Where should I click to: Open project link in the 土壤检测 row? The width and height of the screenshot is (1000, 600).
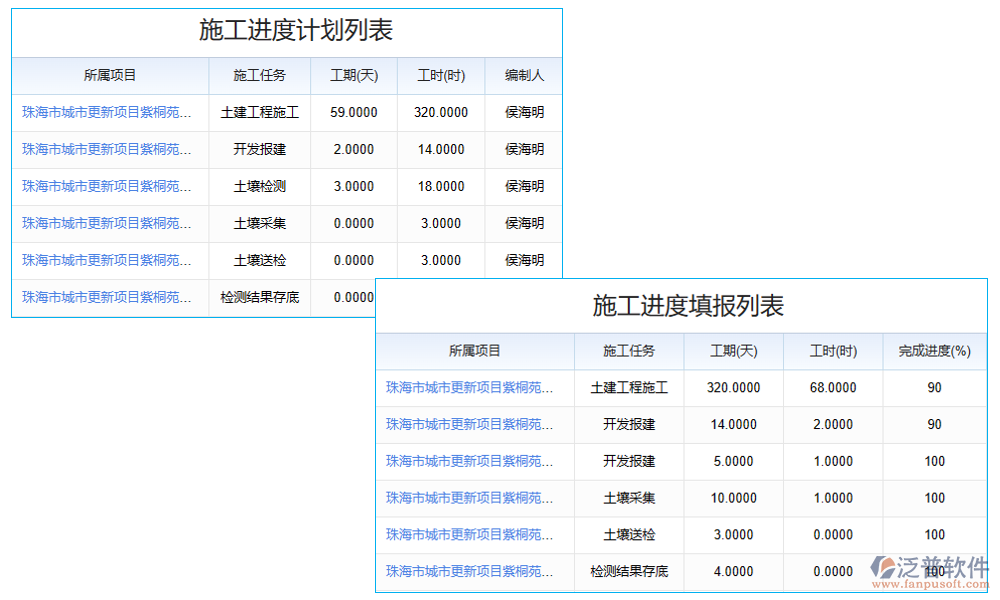pos(110,186)
